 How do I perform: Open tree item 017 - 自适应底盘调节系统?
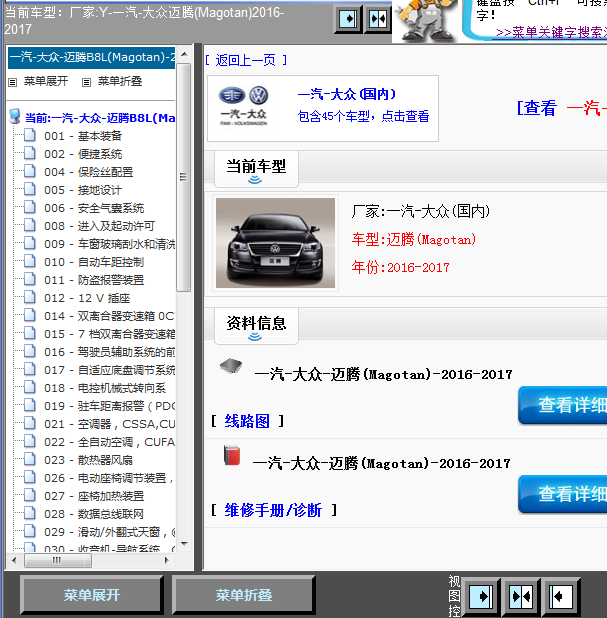click(110, 370)
